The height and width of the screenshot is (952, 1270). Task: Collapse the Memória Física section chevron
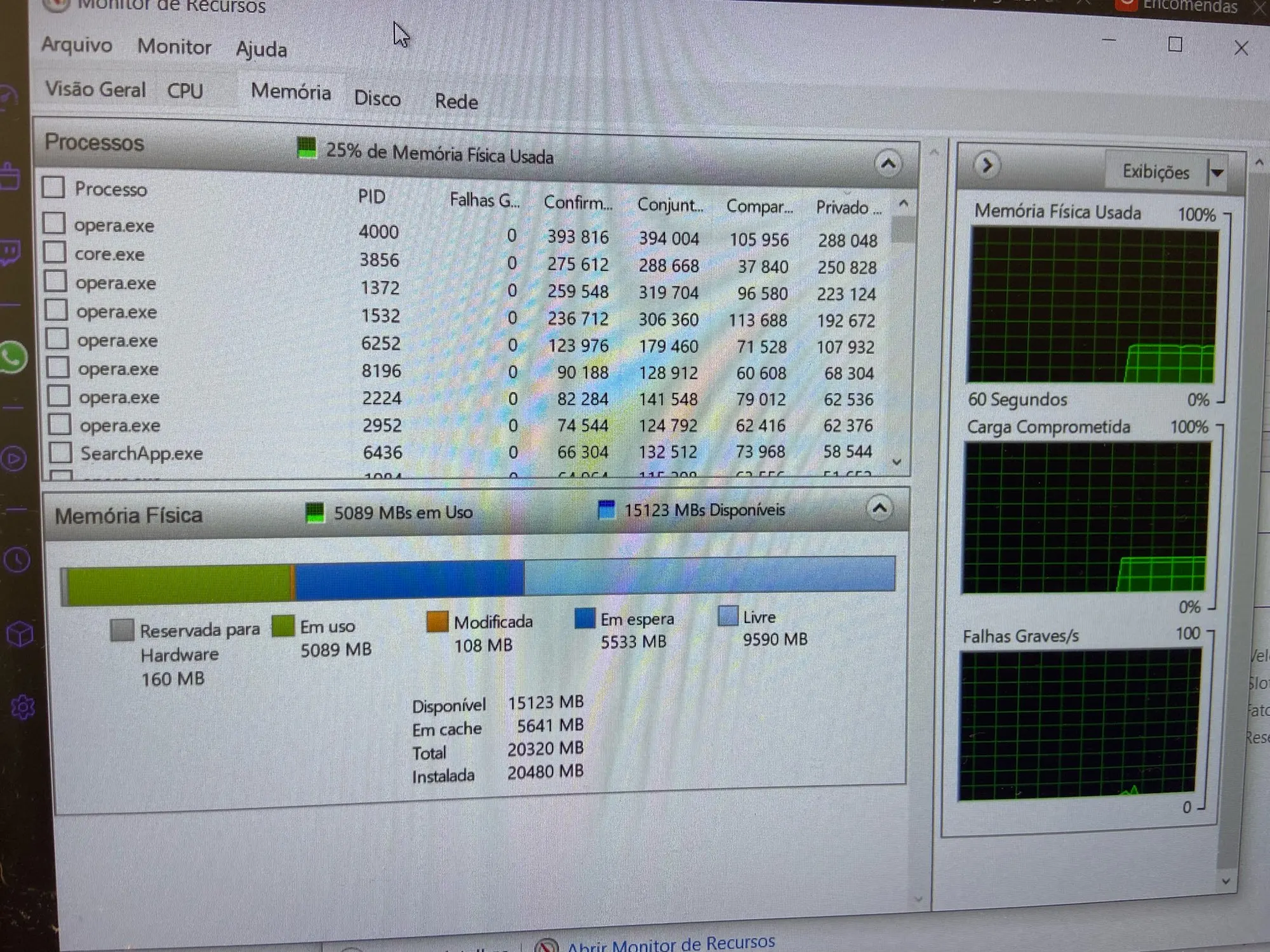[x=879, y=508]
